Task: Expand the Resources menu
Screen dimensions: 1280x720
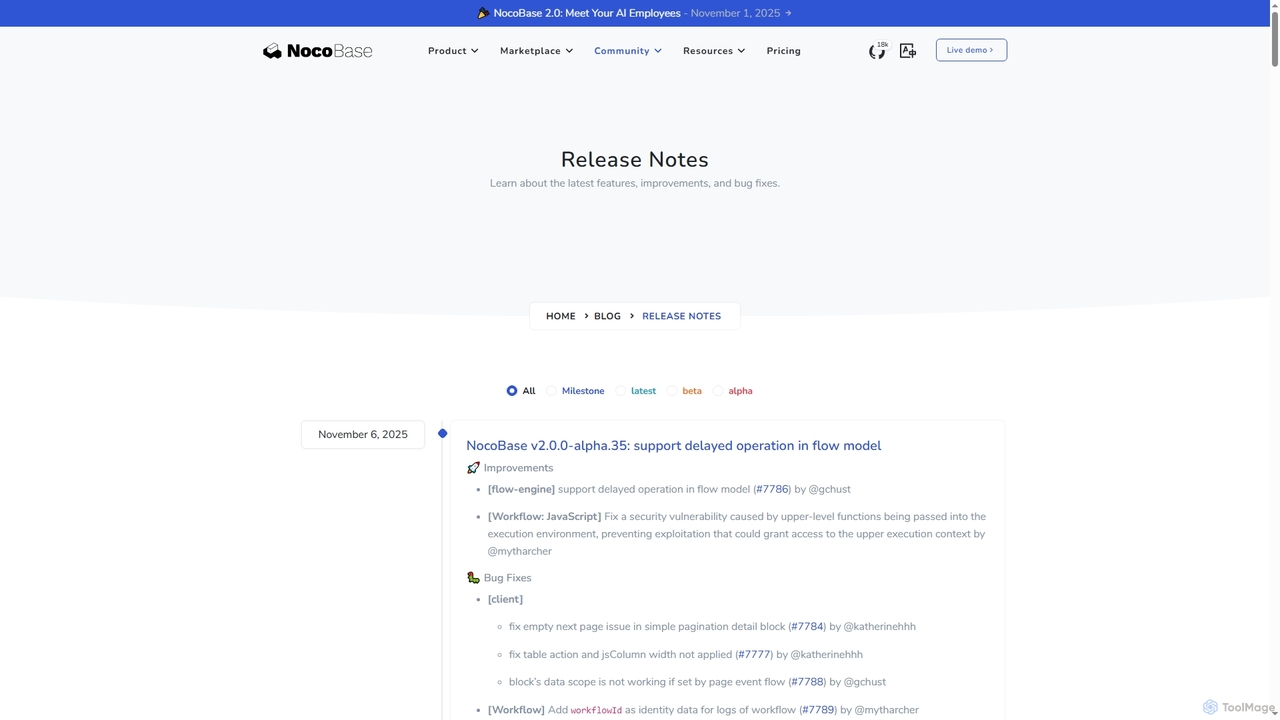Action: coord(714,51)
